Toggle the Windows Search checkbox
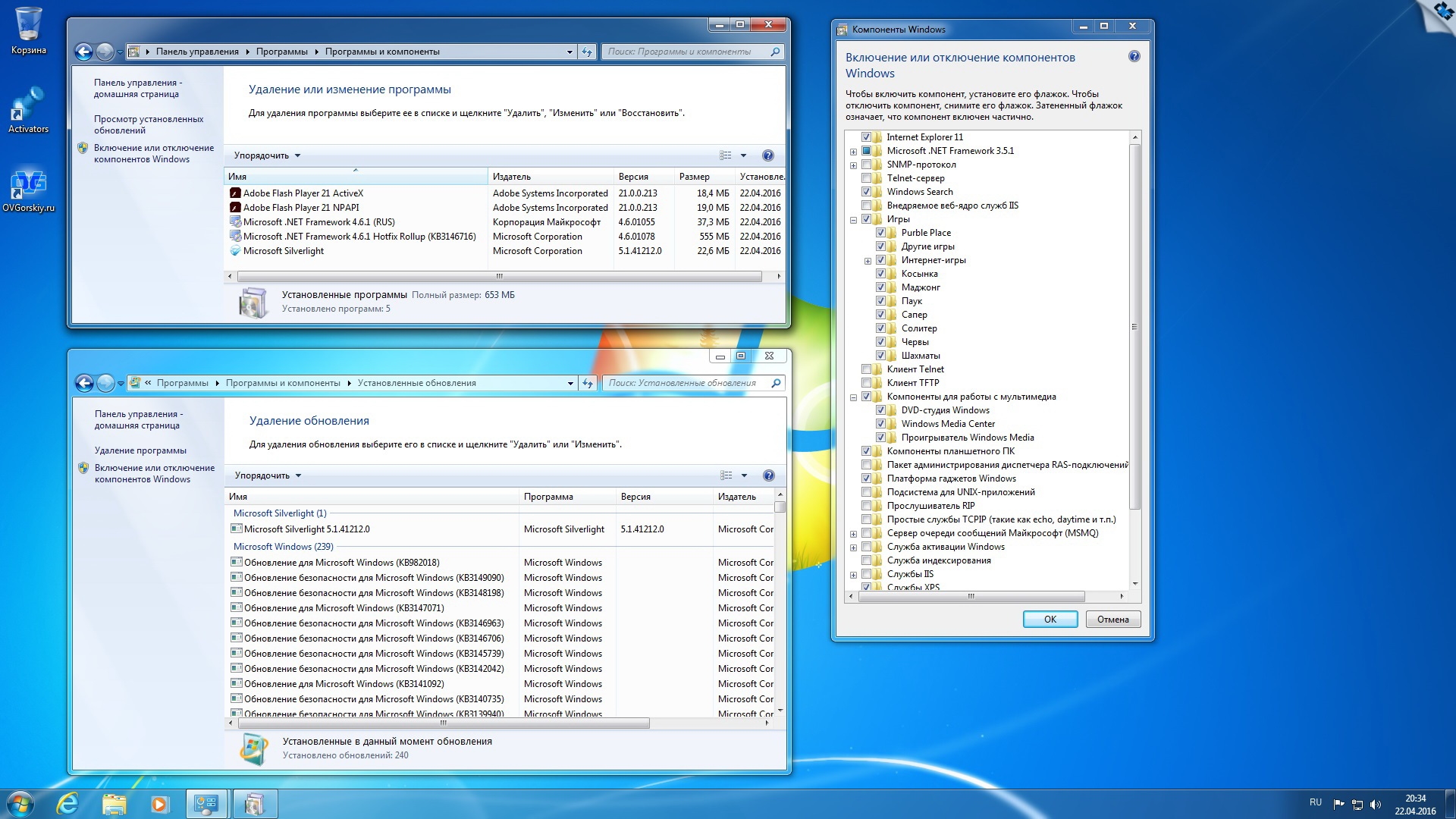 click(866, 192)
